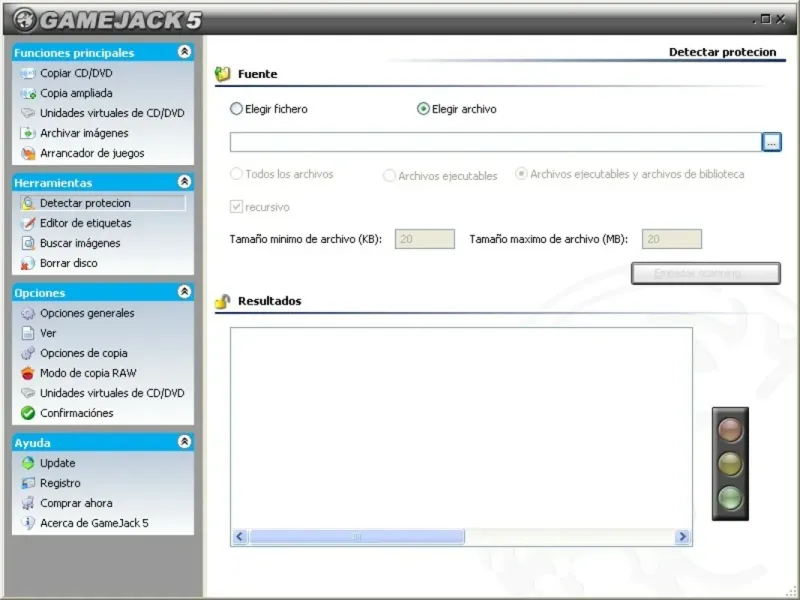Click the Fuente folder icon
The width and height of the screenshot is (800, 600).
tap(222, 74)
